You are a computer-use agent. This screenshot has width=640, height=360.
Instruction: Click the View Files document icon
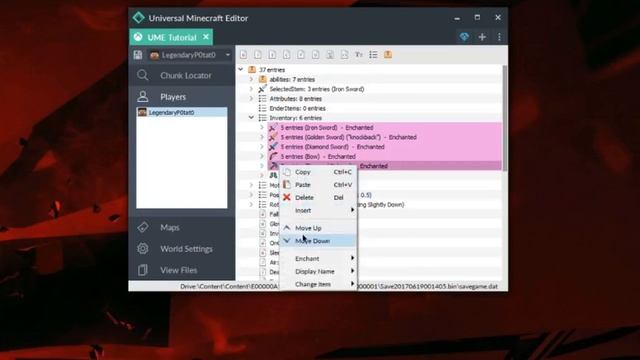click(x=142, y=270)
